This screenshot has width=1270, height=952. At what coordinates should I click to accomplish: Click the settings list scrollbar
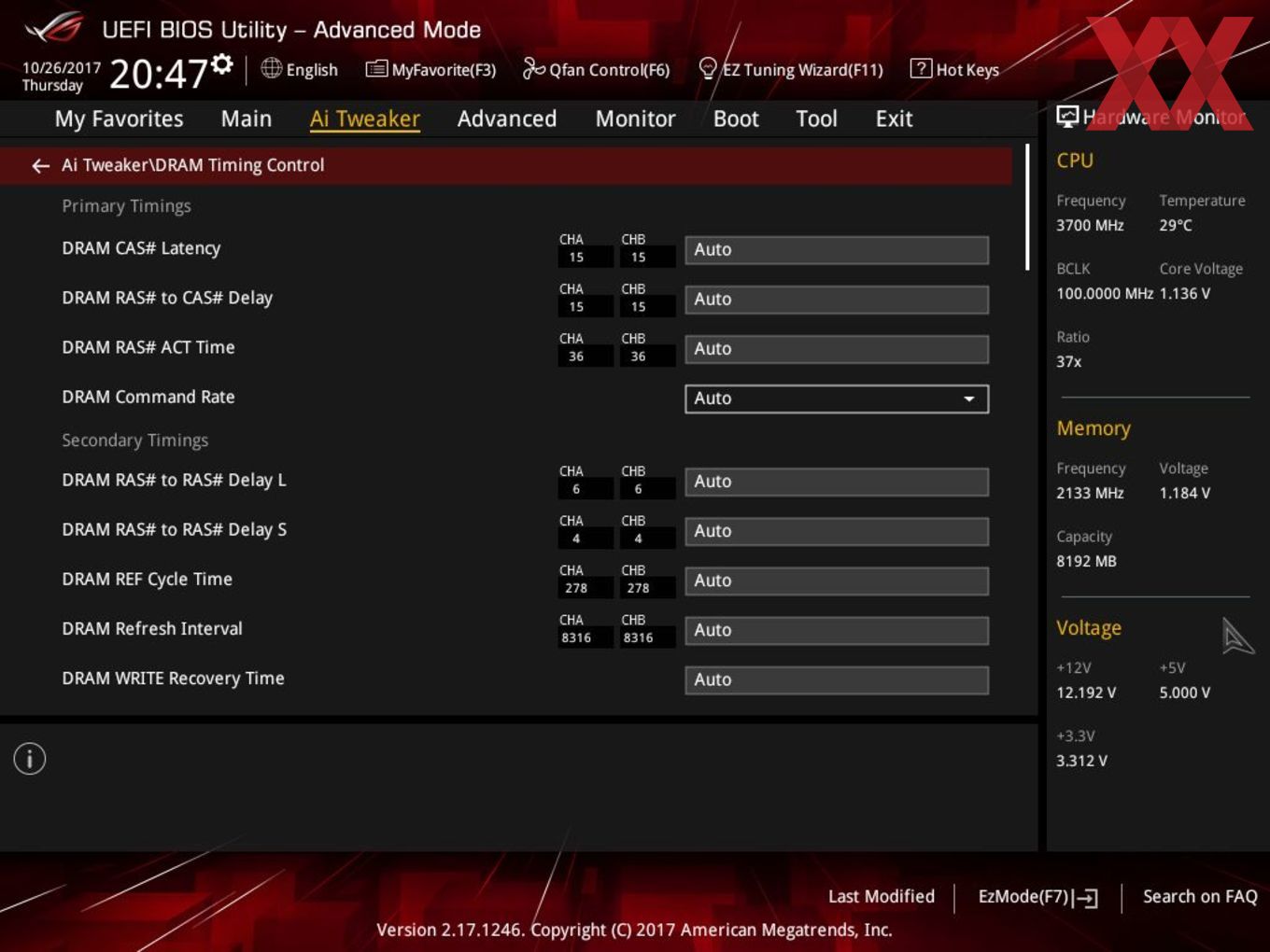1027,207
